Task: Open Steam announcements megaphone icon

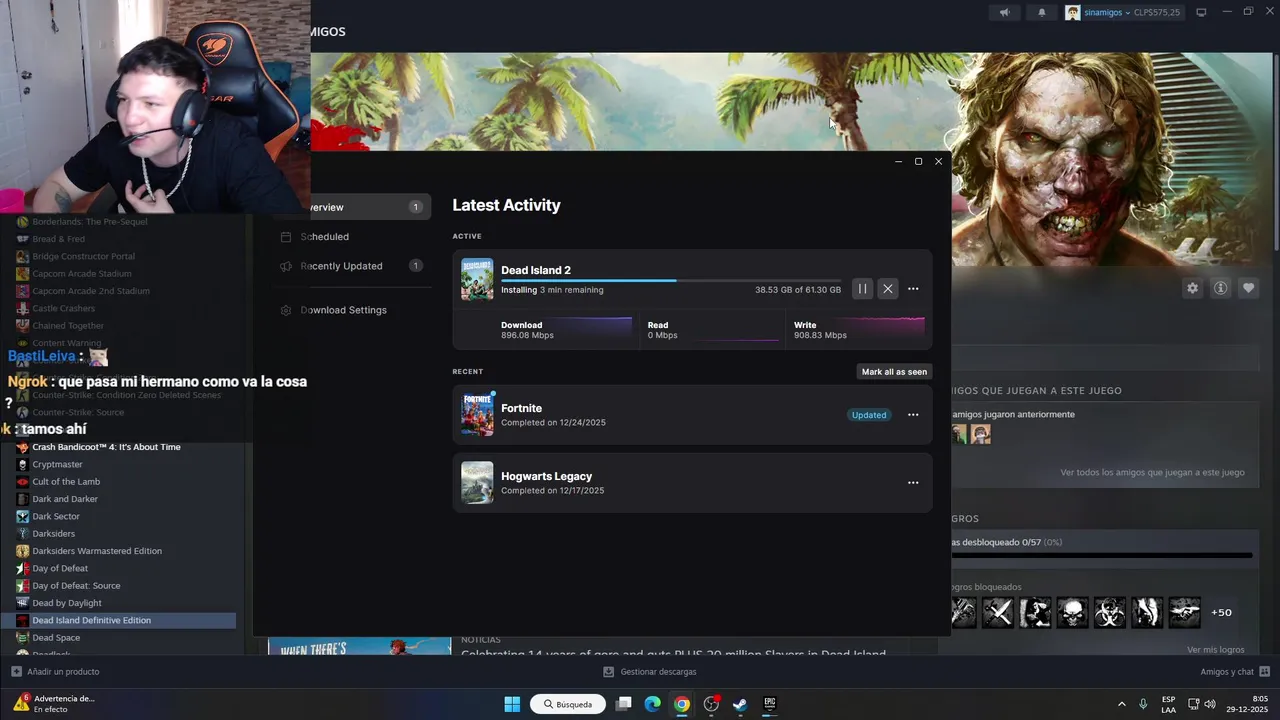Action: click(x=1005, y=12)
